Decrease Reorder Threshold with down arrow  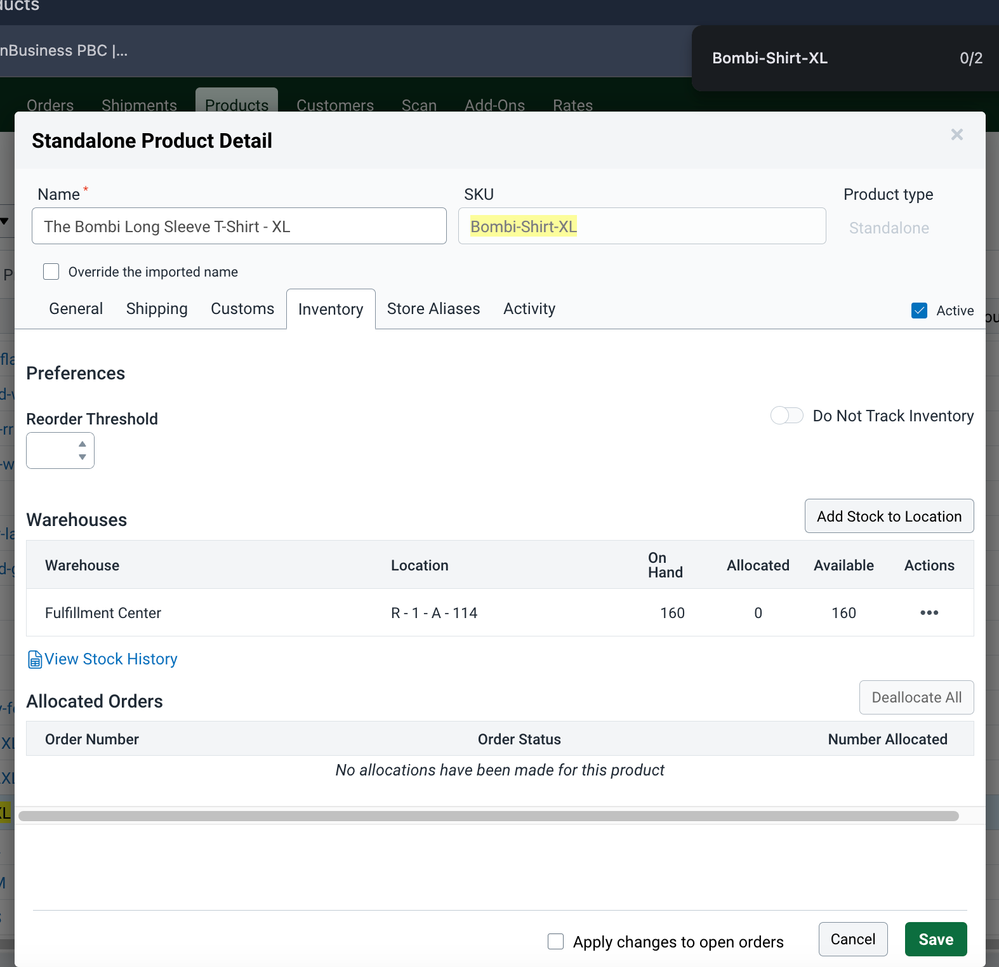[x=82, y=458]
